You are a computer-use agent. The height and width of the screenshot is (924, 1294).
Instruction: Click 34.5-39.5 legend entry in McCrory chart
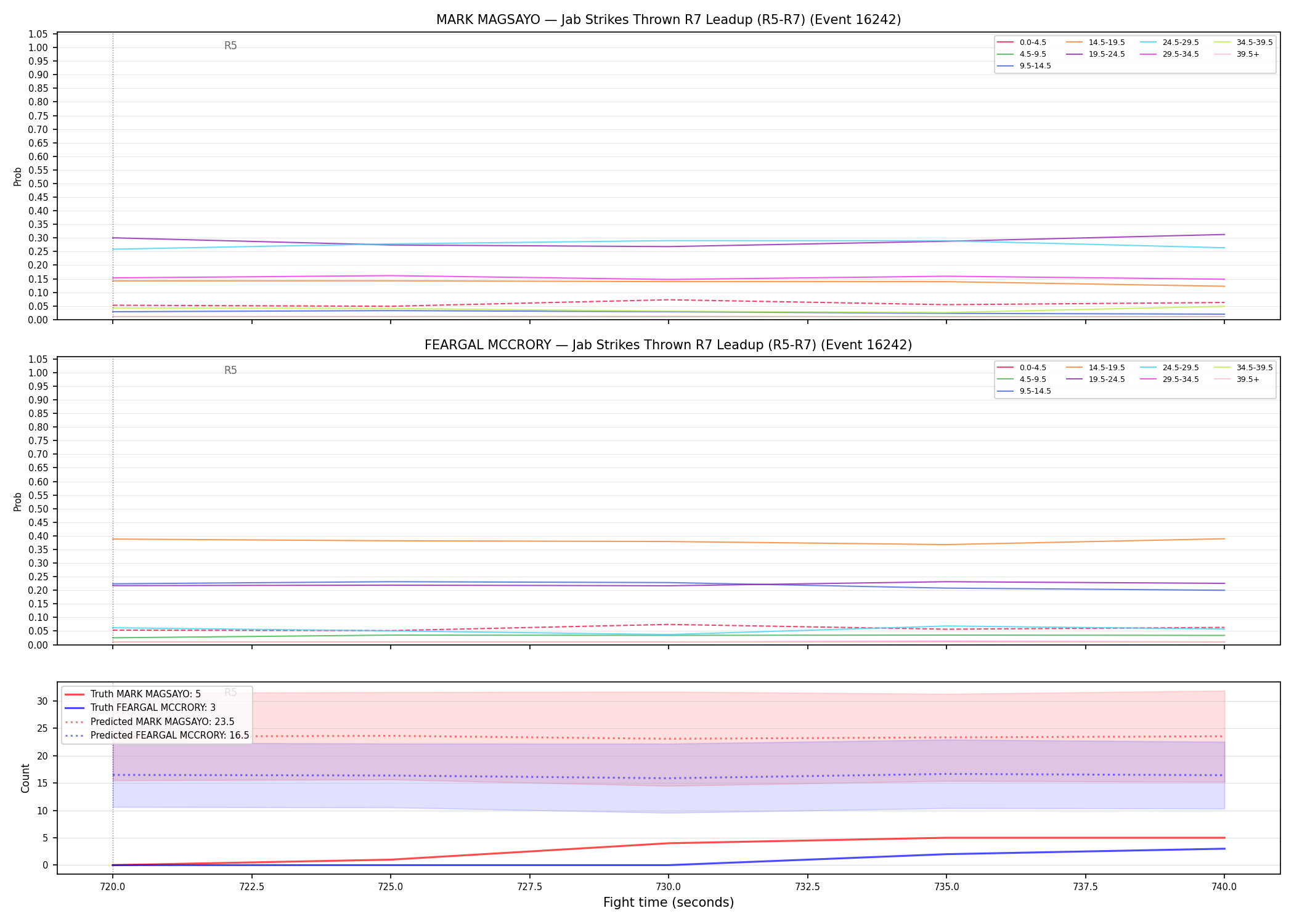click(1243, 368)
